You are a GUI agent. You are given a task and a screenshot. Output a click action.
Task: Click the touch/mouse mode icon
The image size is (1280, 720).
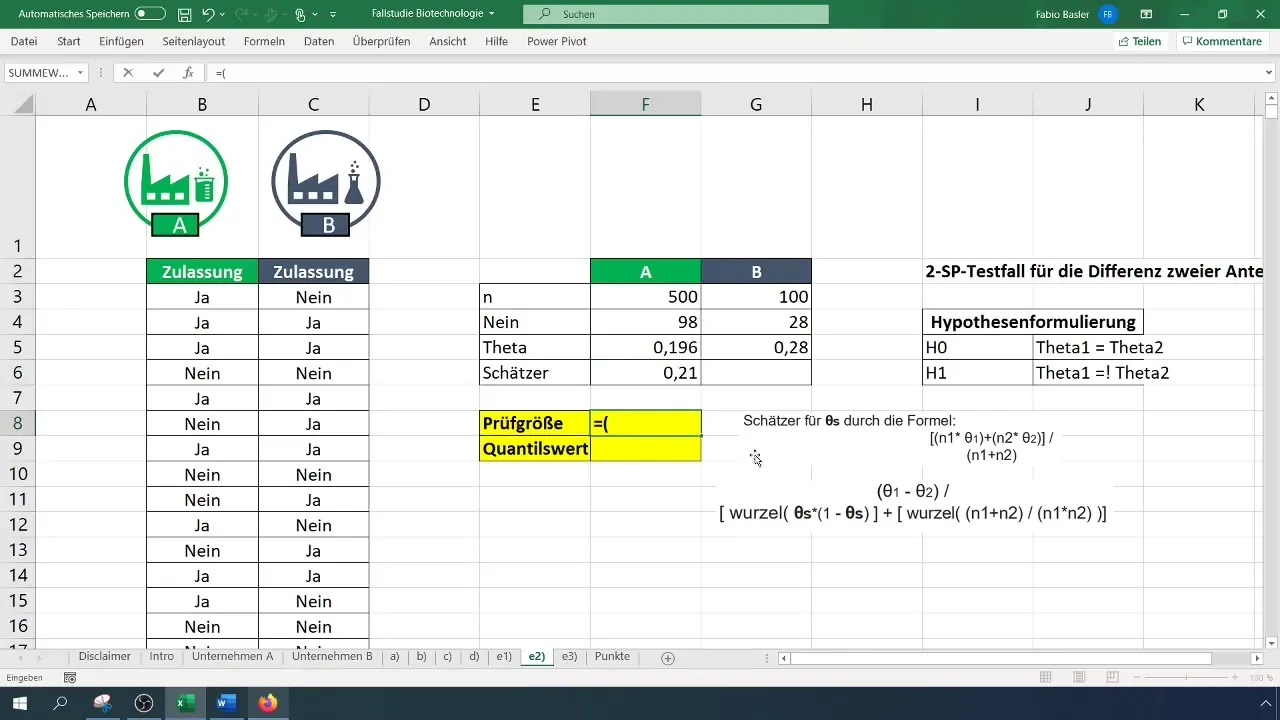click(x=301, y=14)
